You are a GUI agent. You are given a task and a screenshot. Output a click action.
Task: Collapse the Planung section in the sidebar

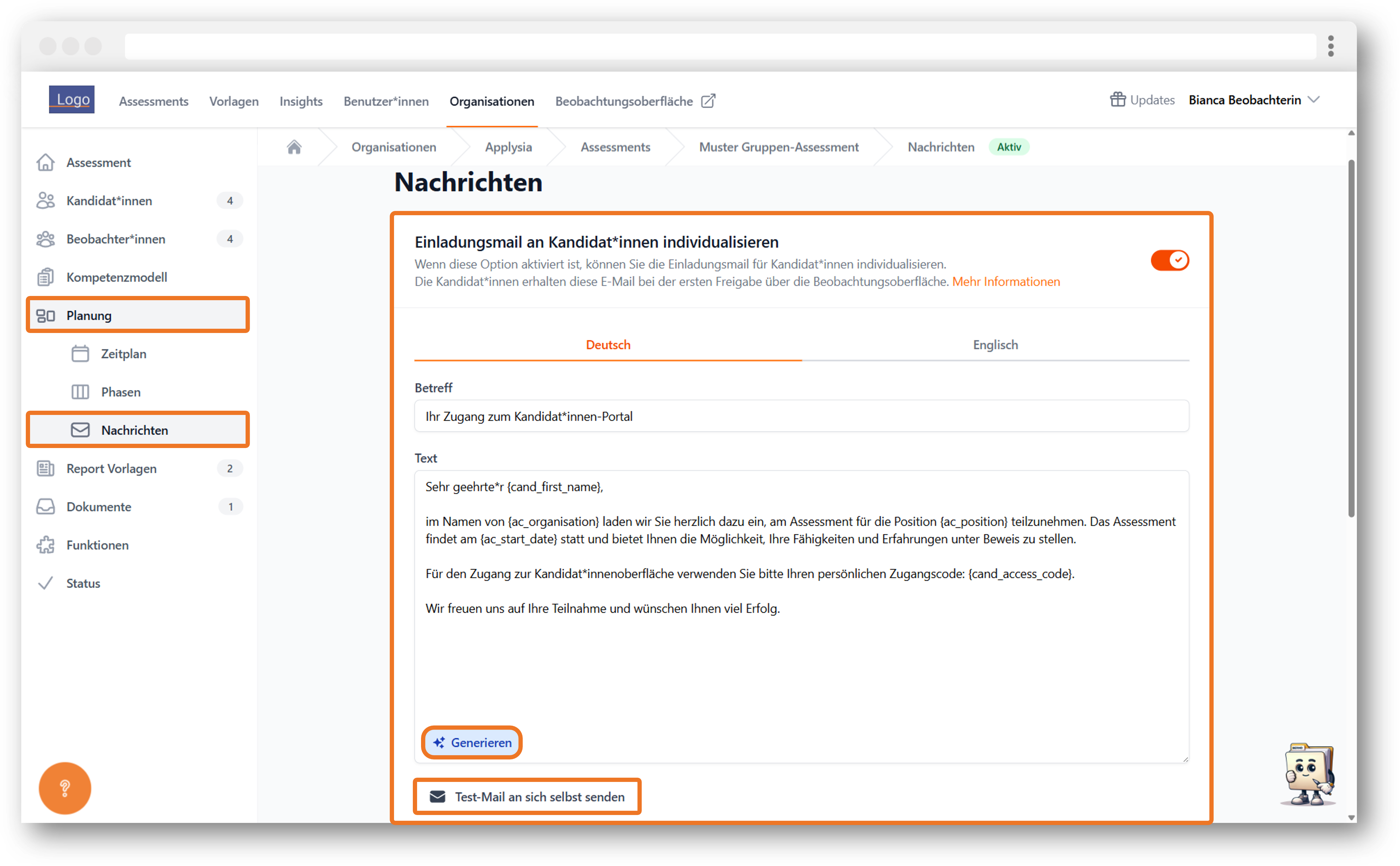coord(138,316)
